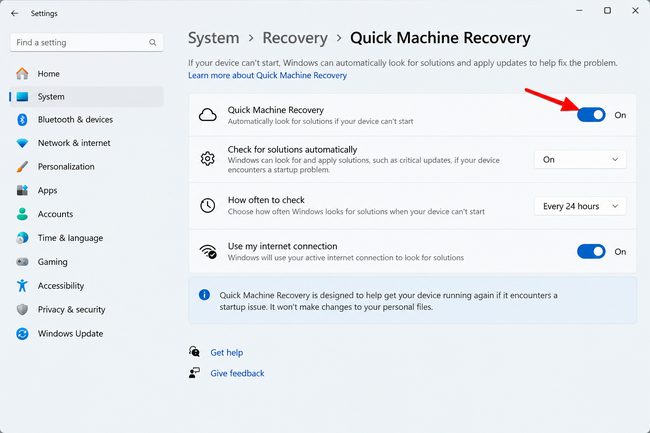Viewport: 650px width, 433px height.
Task: Click the How often to check label
Action: pyautogui.click(x=266, y=200)
